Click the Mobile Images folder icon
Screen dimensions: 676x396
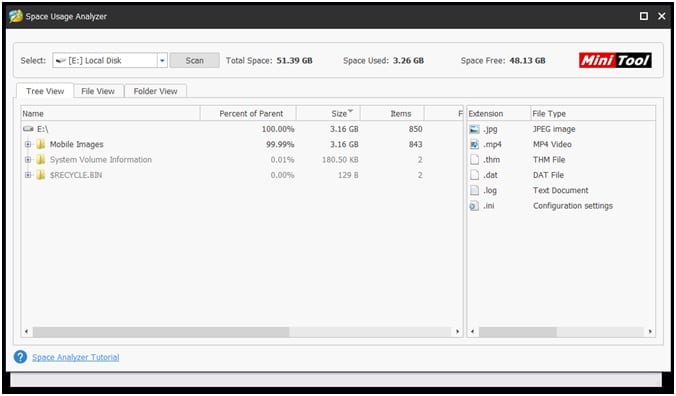click(x=41, y=144)
